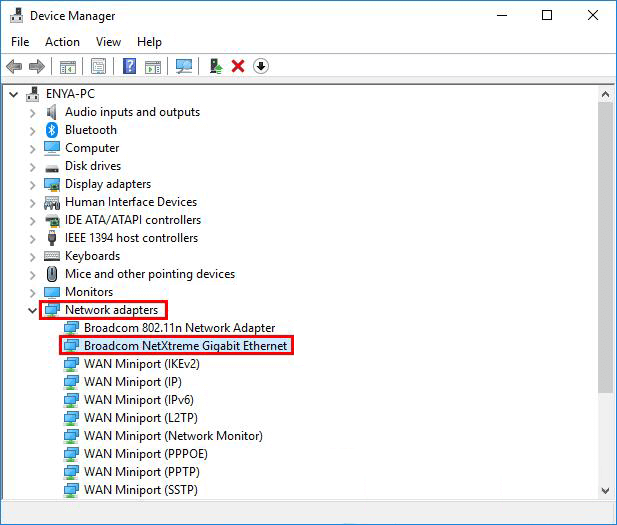Click Scan for hardware changes monitor icon
This screenshot has width=617, height=525.
(184, 67)
